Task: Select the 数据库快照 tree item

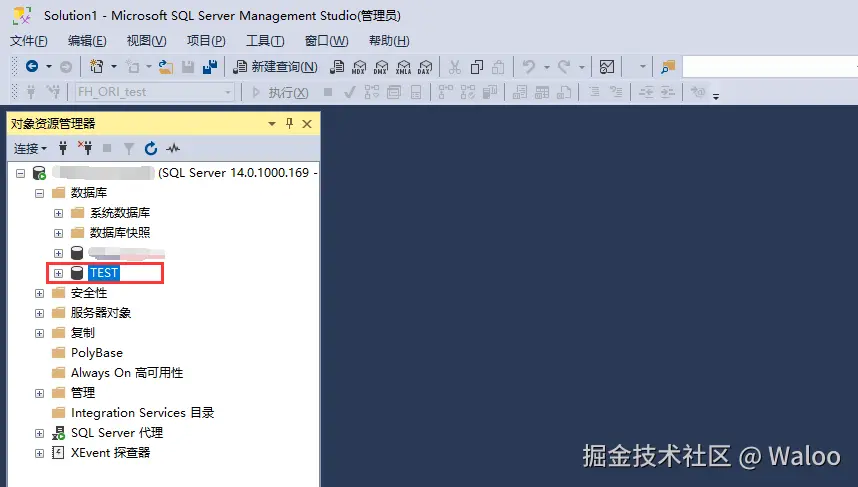Action: (120, 233)
